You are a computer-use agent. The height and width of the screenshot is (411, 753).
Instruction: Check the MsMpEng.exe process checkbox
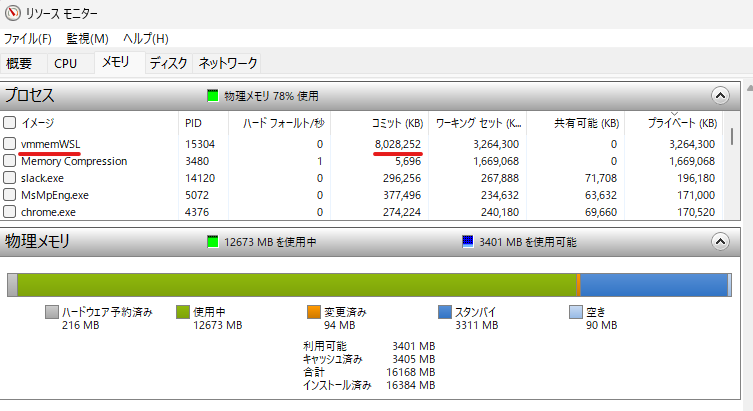pyautogui.click(x=10, y=195)
